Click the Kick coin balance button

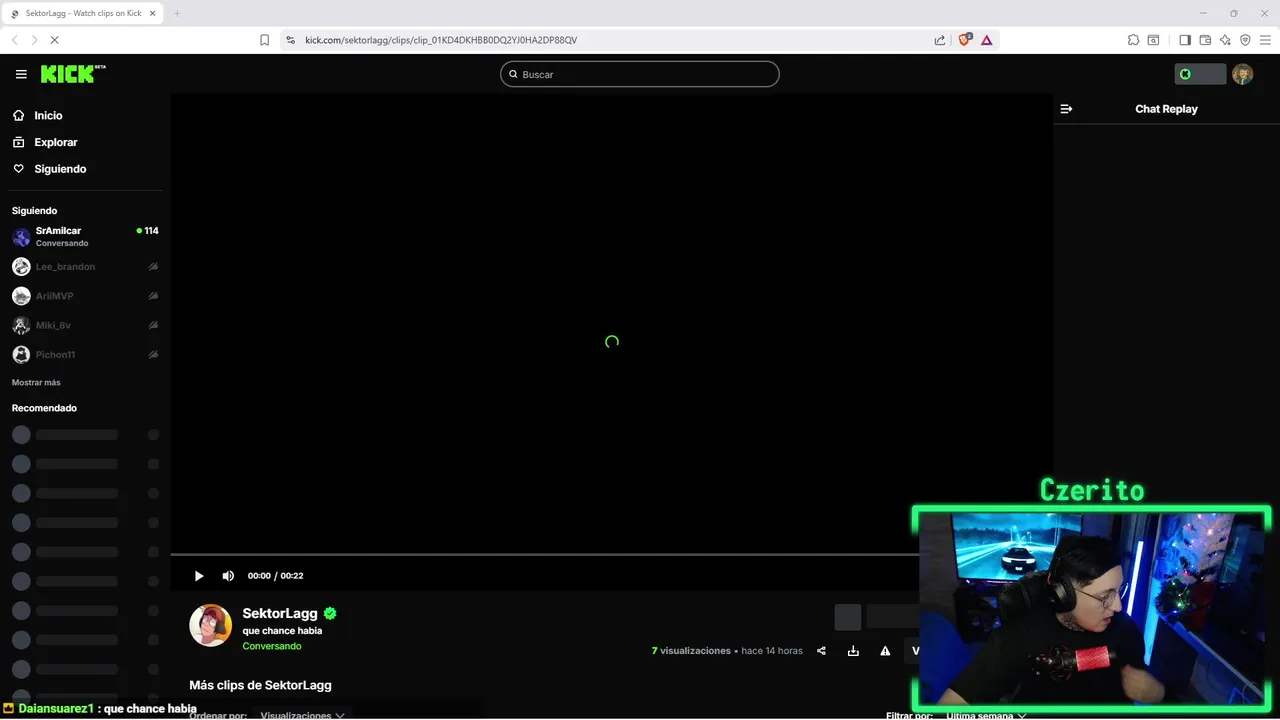pos(1200,74)
